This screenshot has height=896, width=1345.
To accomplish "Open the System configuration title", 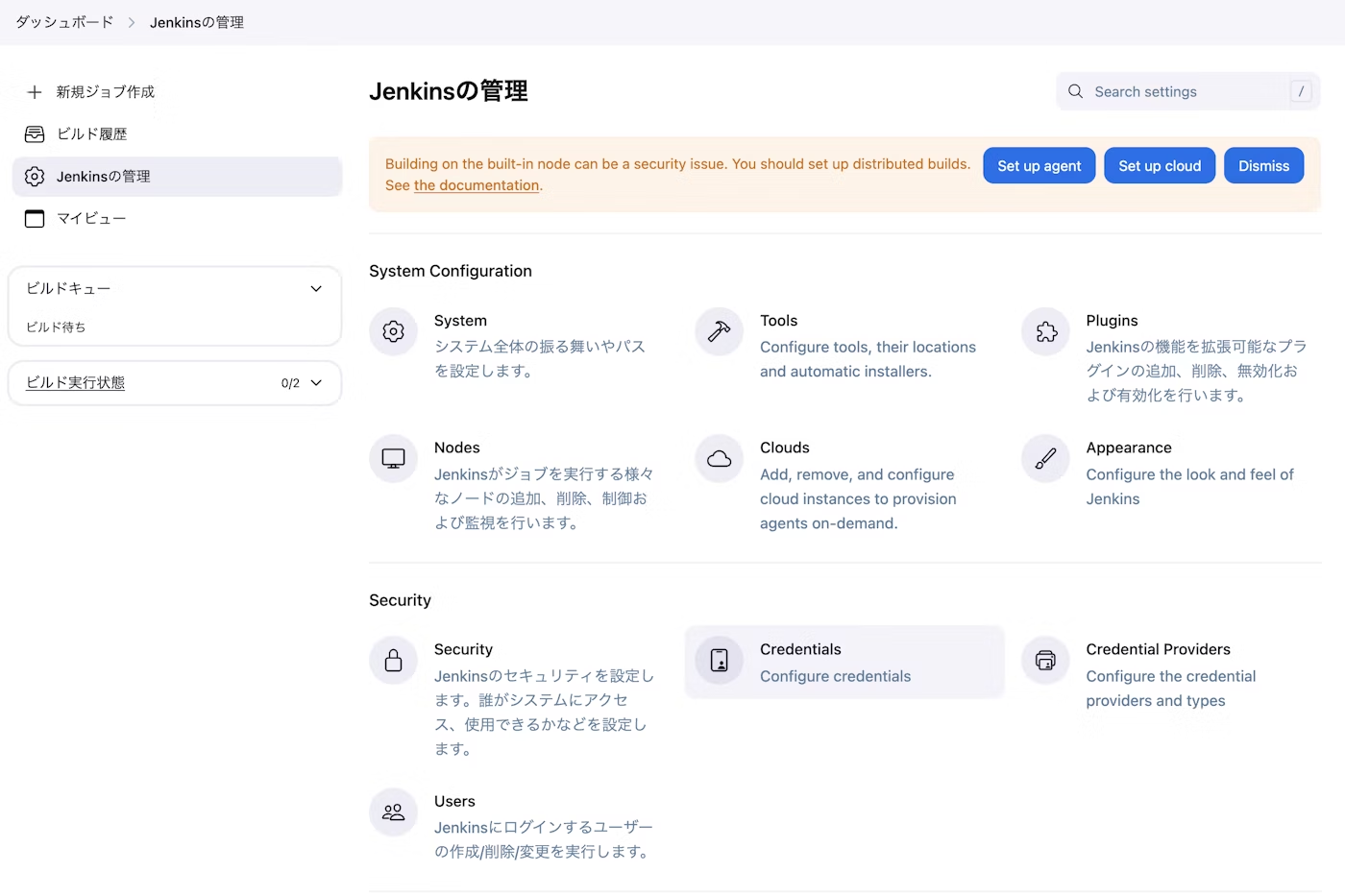I will (x=461, y=321).
